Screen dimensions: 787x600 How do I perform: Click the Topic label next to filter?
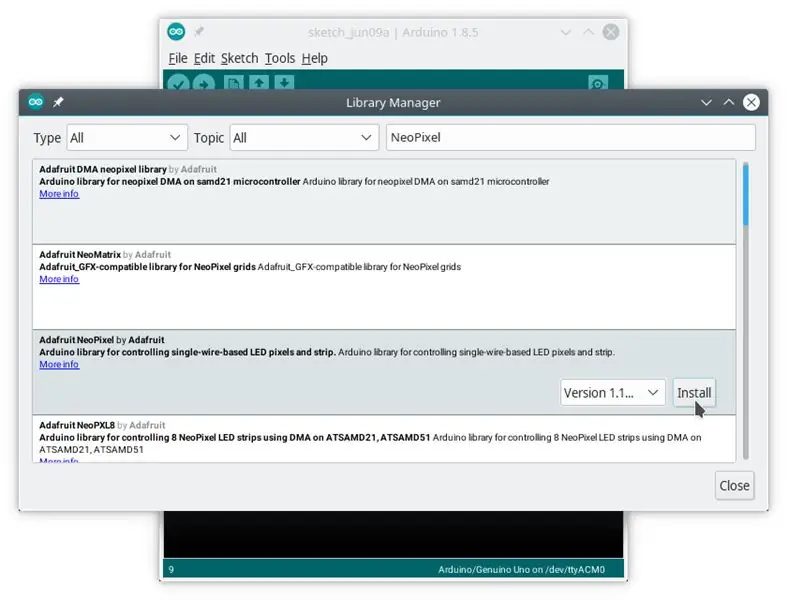coord(209,138)
